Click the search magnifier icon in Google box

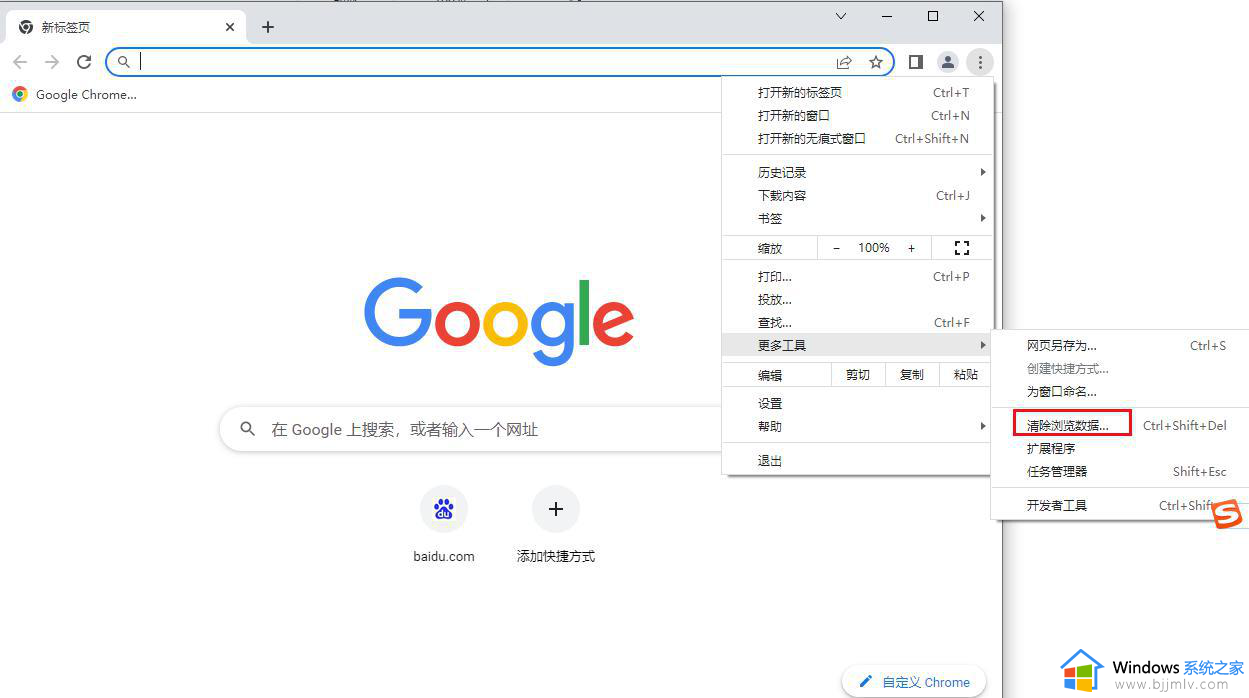click(248, 429)
